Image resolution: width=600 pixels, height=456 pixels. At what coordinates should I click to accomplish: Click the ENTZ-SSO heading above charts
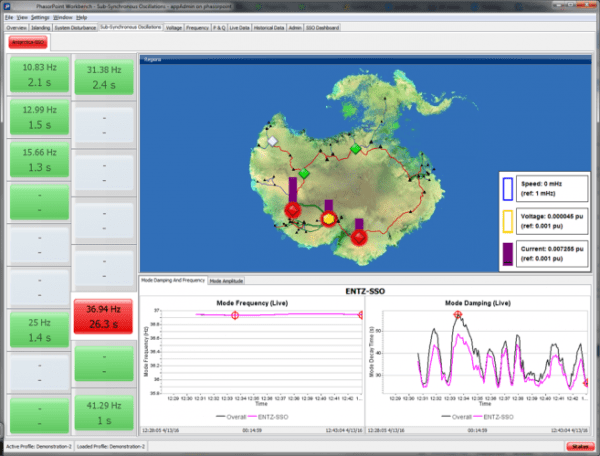pyautogui.click(x=365, y=291)
